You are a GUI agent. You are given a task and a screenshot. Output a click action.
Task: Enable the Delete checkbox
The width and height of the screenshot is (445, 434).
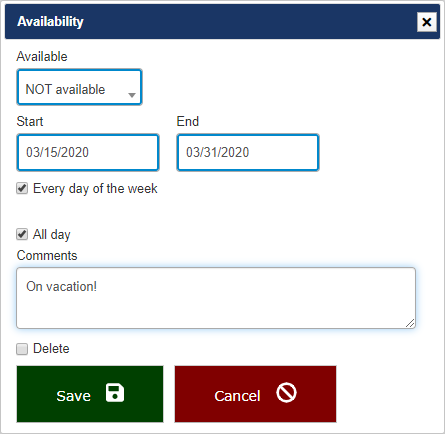point(22,349)
